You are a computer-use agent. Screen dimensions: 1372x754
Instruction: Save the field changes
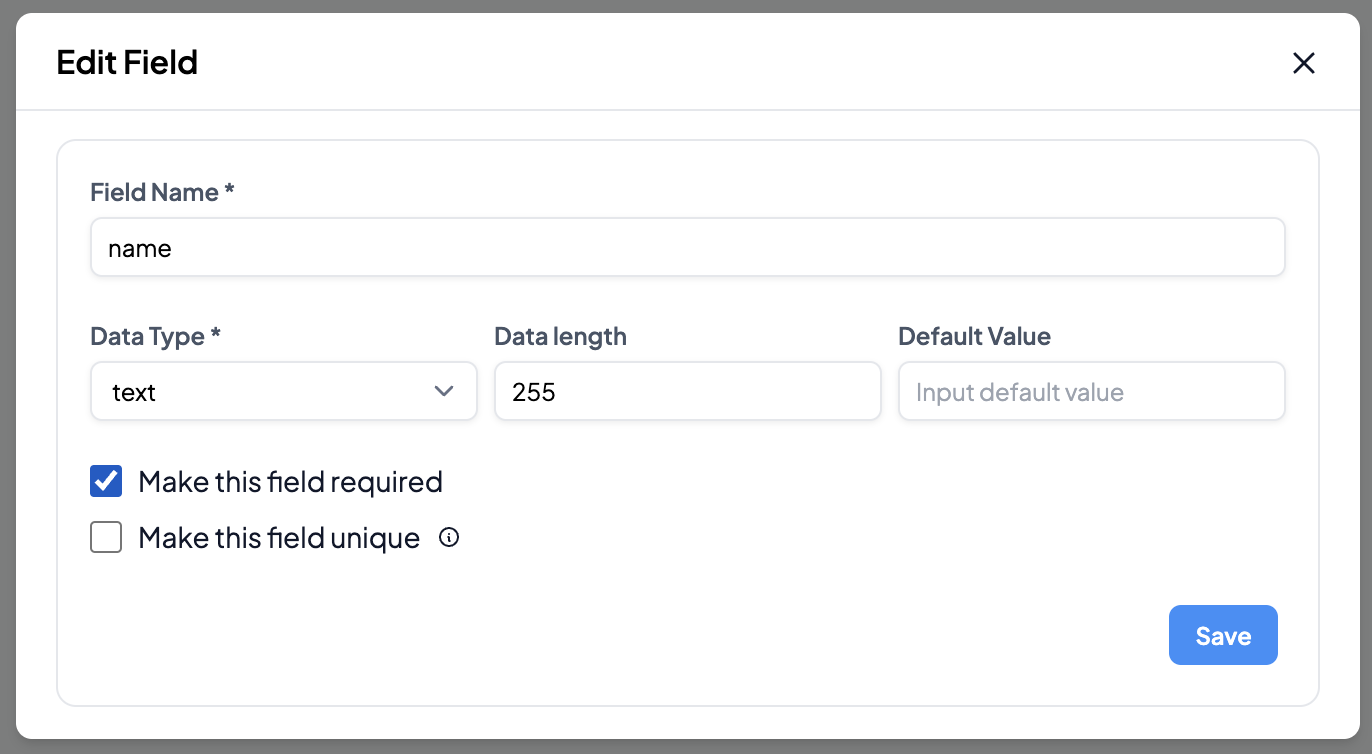(1223, 635)
